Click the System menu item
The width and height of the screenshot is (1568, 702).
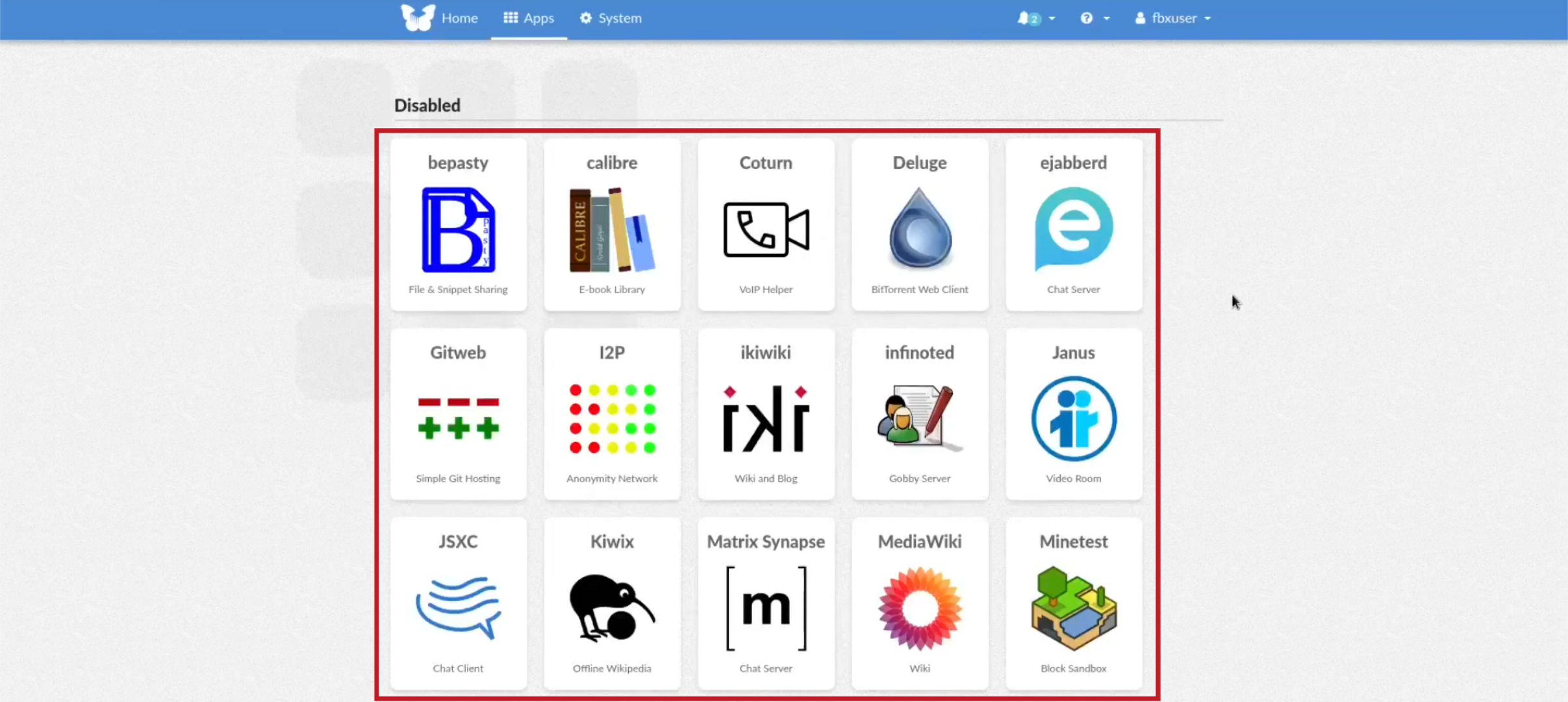tap(619, 18)
